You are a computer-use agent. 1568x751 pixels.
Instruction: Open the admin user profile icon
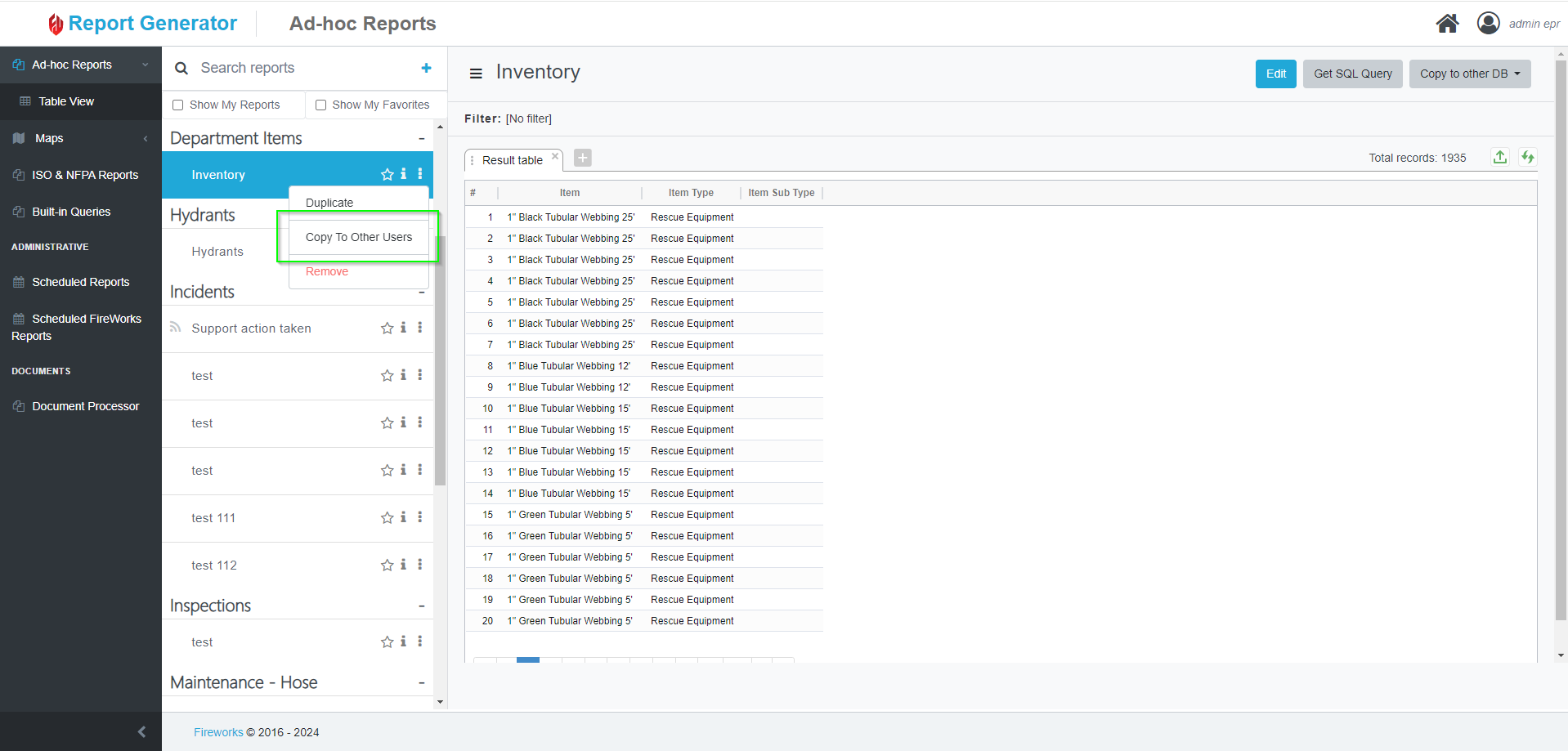pyautogui.click(x=1488, y=23)
